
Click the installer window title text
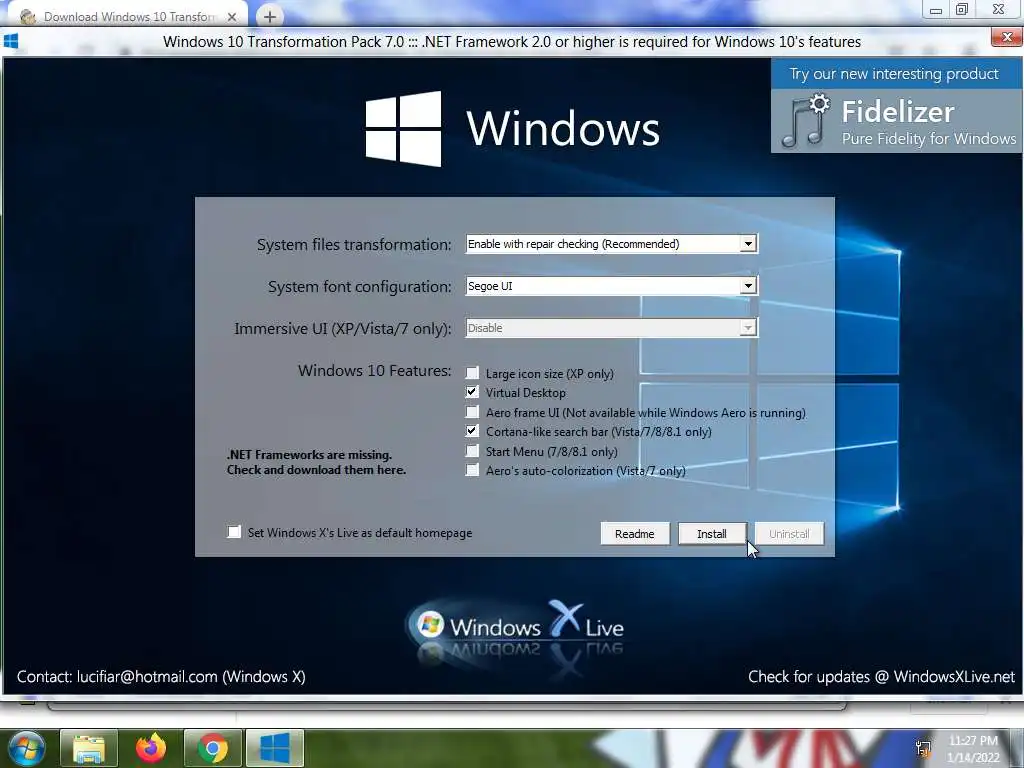[x=512, y=42]
